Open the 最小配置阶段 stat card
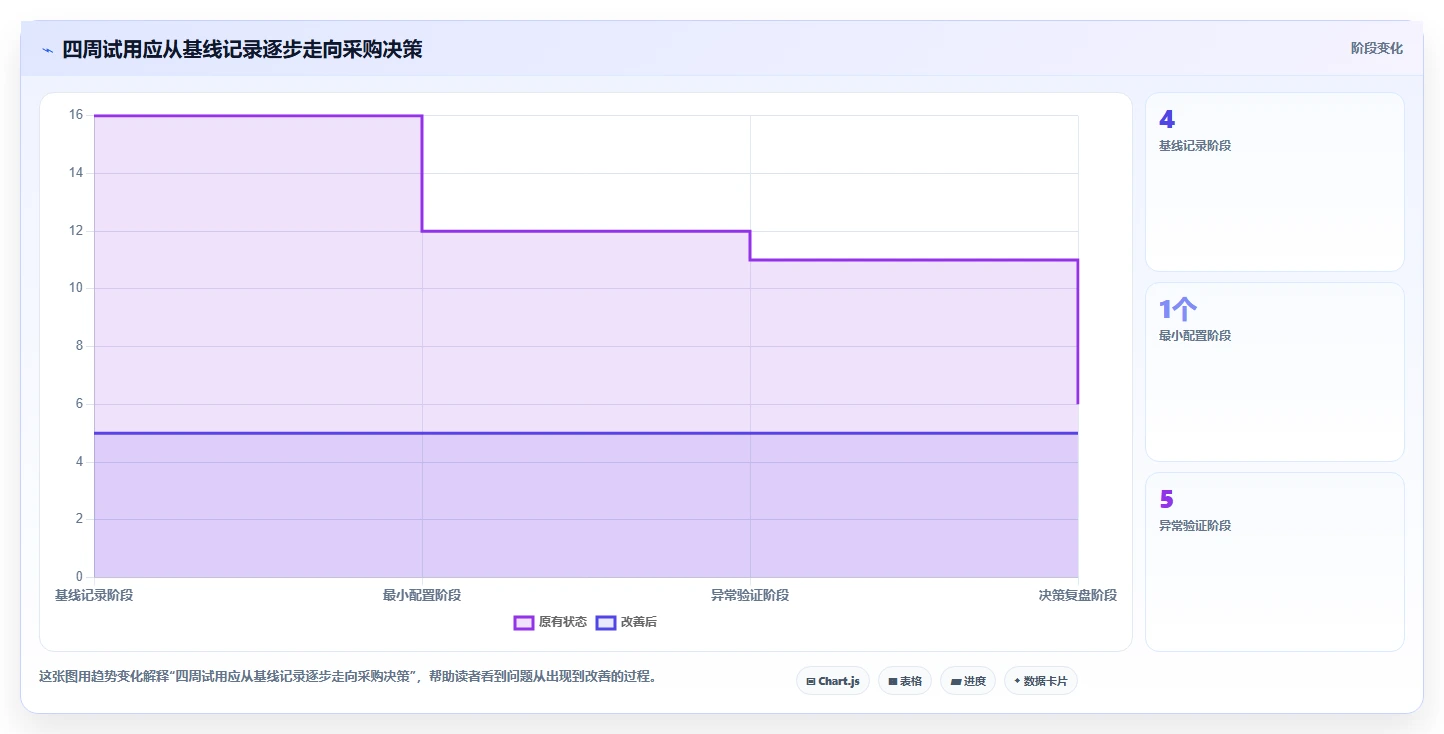The height and width of the screenshot is (734, 1444). [1275, 372]
